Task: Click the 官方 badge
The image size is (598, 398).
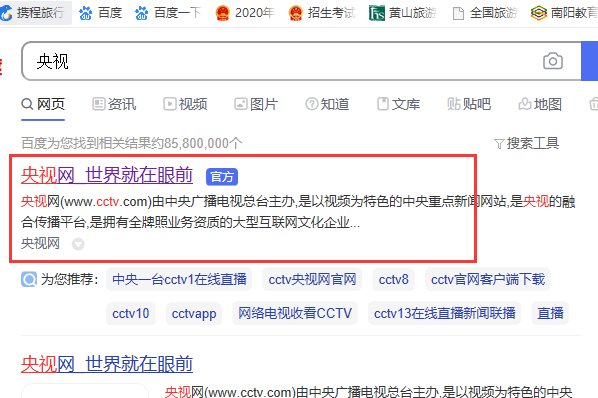Action: [222, 177]
